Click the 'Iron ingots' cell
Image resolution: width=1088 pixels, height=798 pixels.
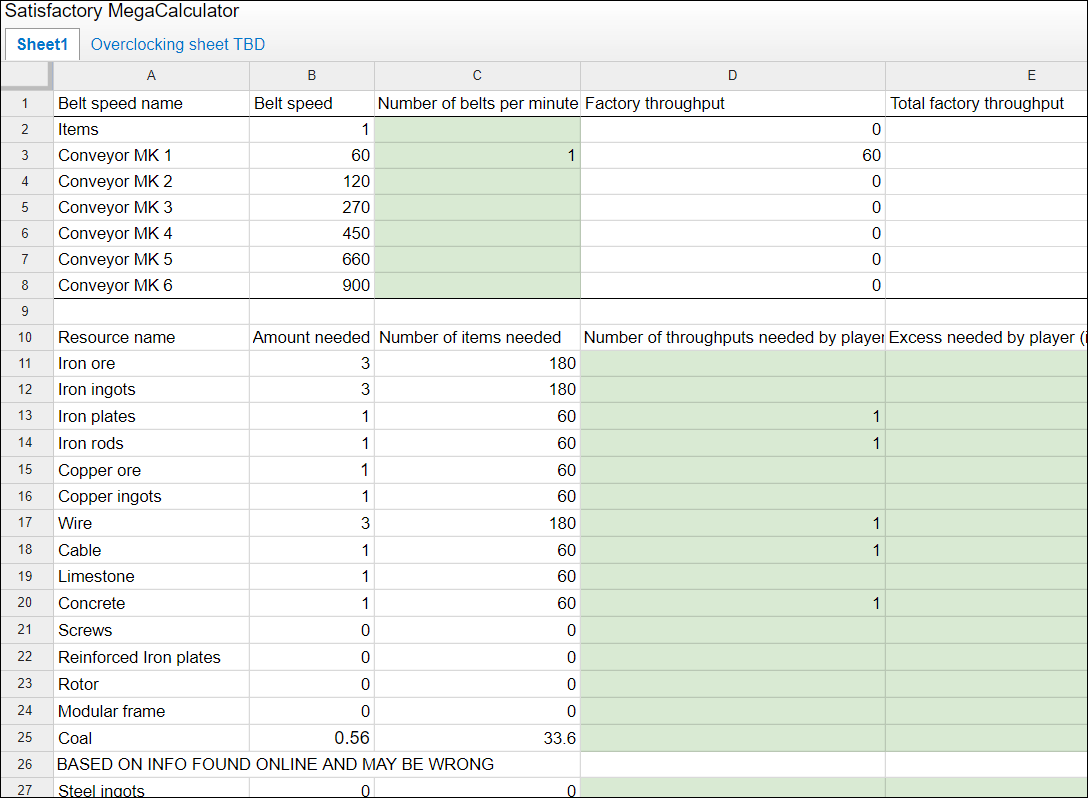151,390
